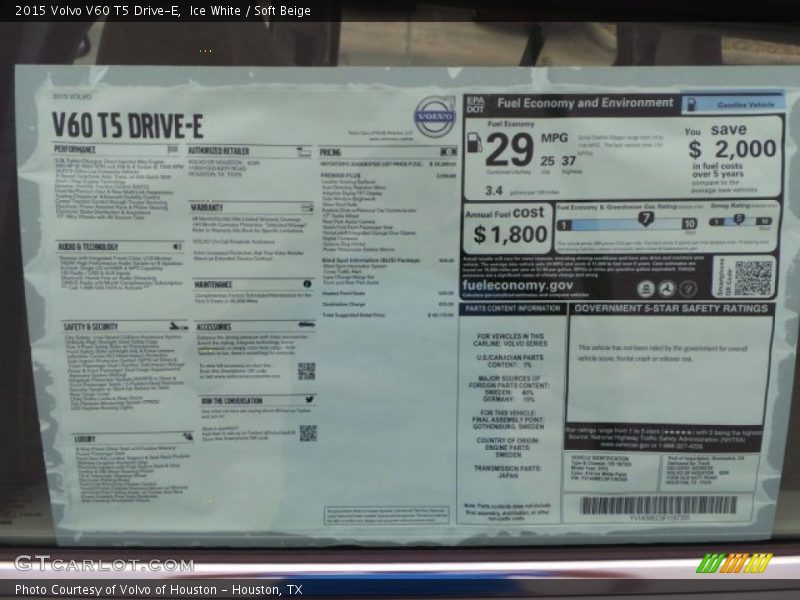
Task: Click the round Volvo logo emblem
Action: click(x=435, y=117)
